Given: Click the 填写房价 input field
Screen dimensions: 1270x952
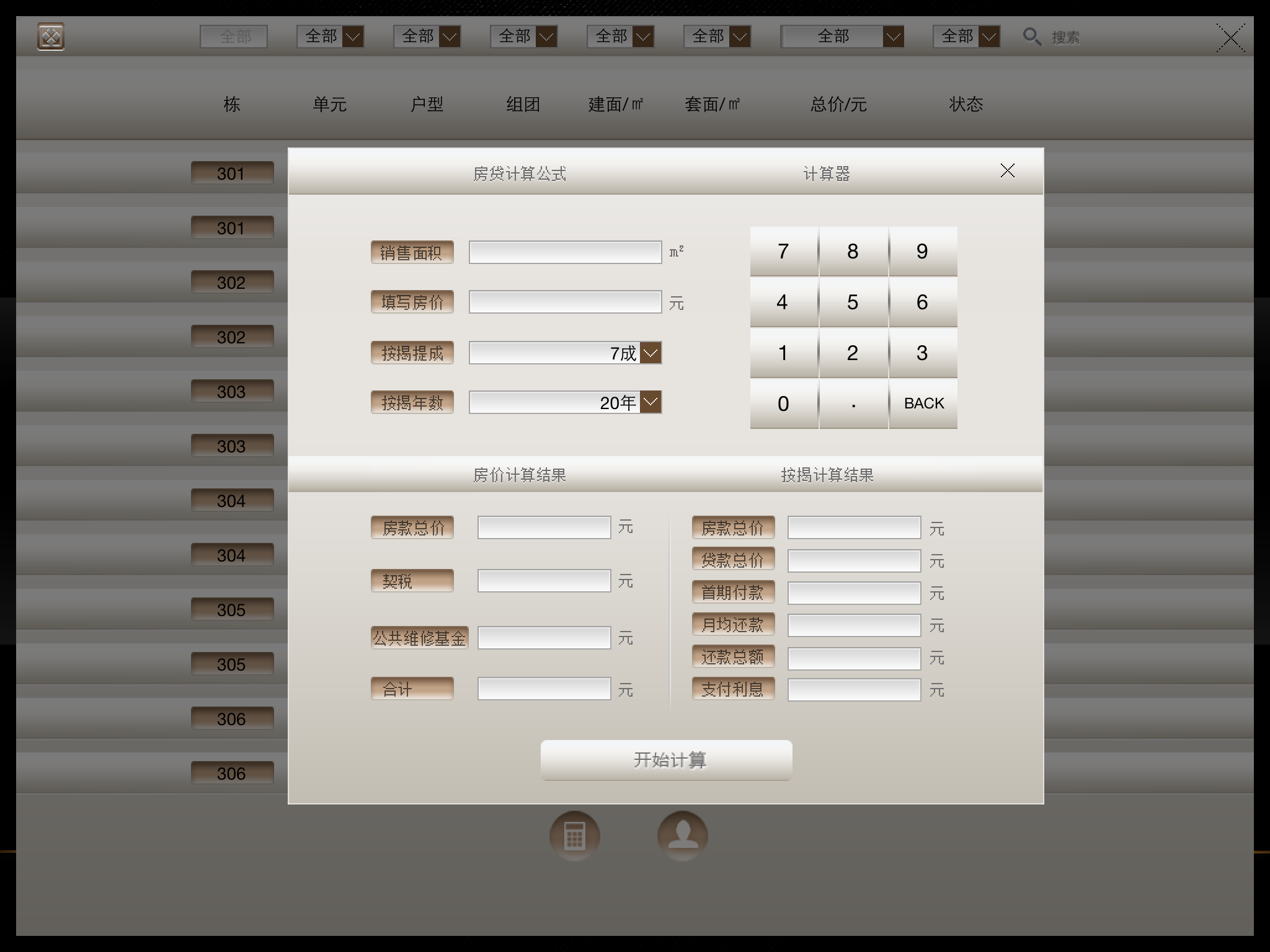Looking at the screenshot, I should pos(565,302).
